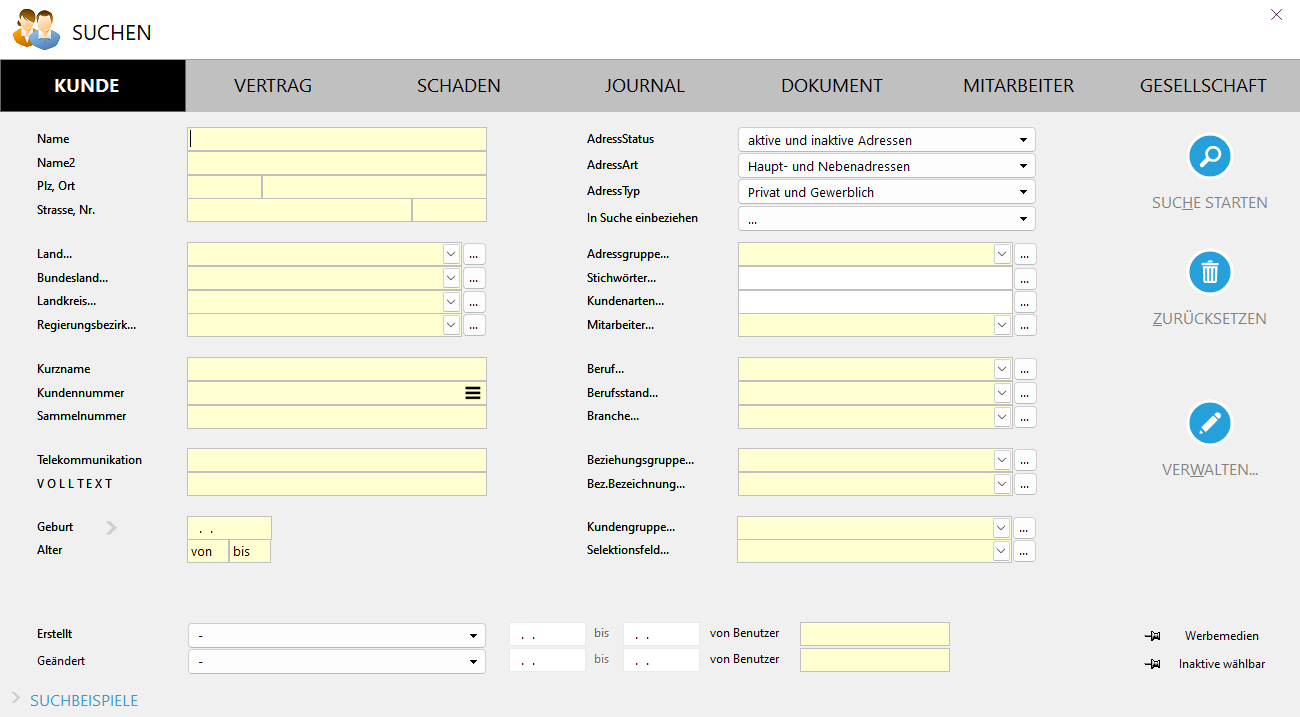Click the ellipsis button next to Beruf
1300x717 pixels.
coord(1025,369)
